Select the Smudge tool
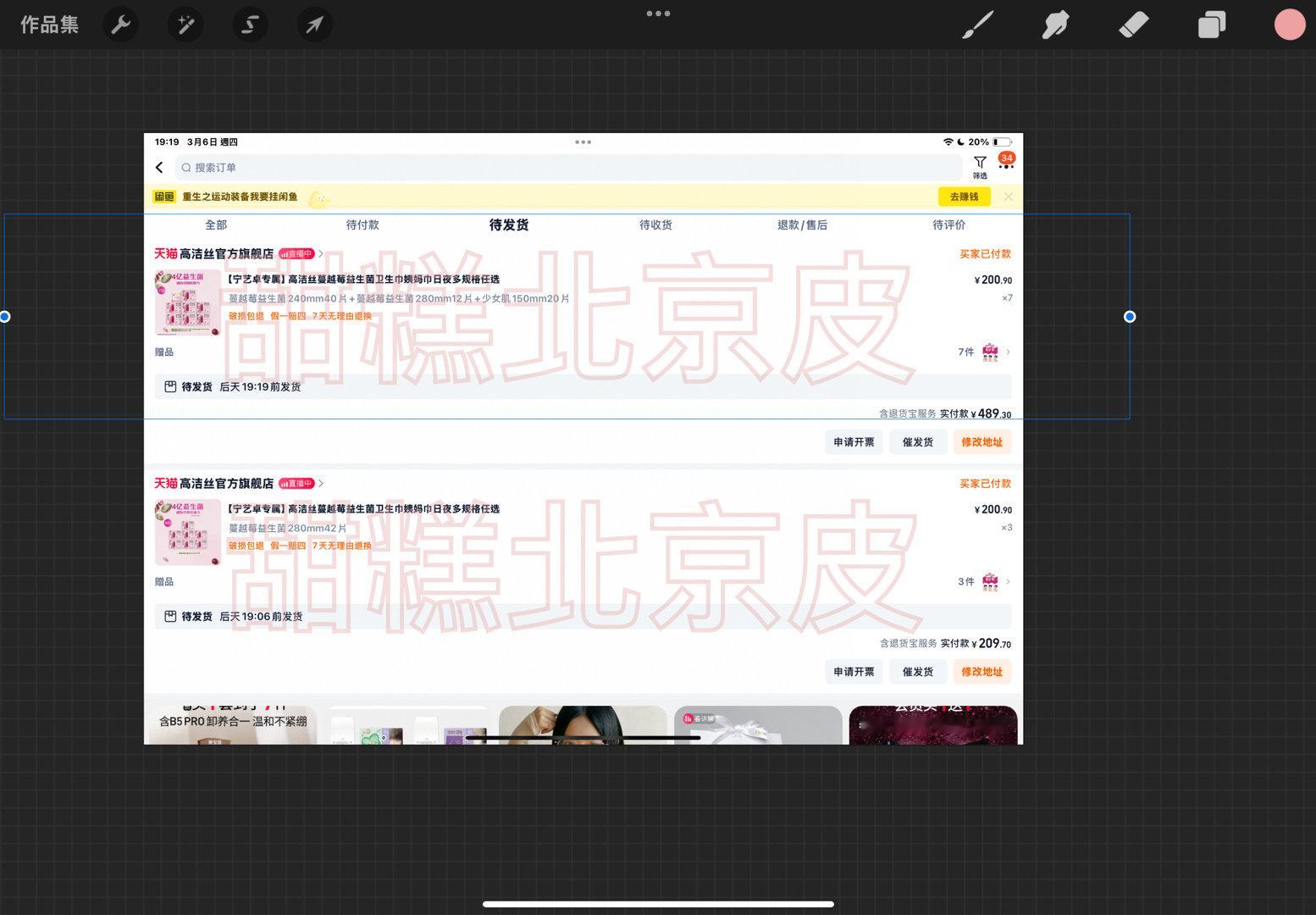The width and height of the screenshot is (1316, 915). click(x=1055, y=25)
